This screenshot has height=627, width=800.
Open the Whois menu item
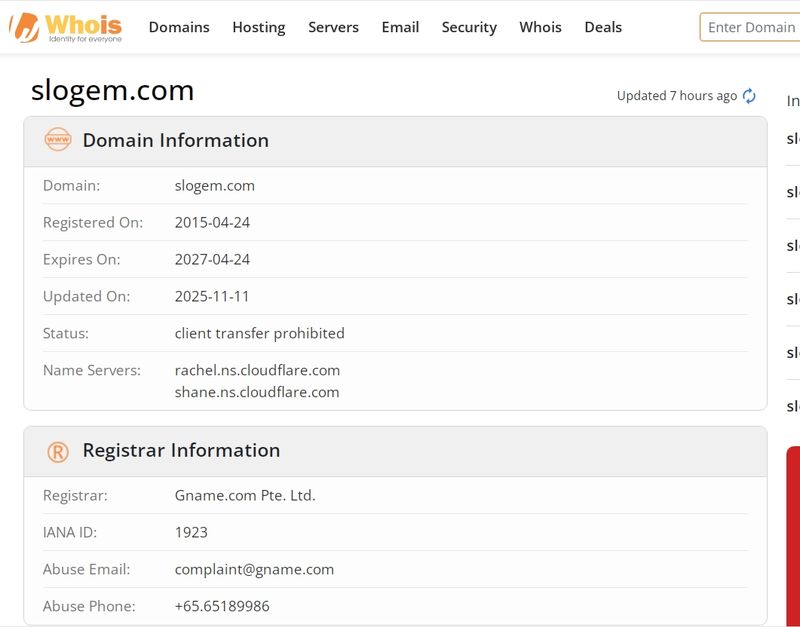tap(540, 28)
